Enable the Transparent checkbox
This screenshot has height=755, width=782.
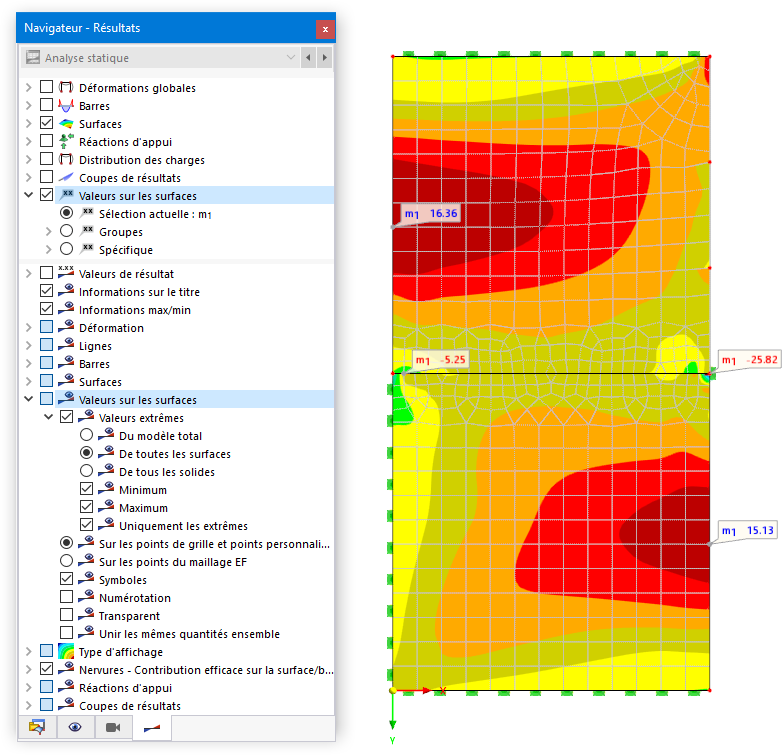66,614
